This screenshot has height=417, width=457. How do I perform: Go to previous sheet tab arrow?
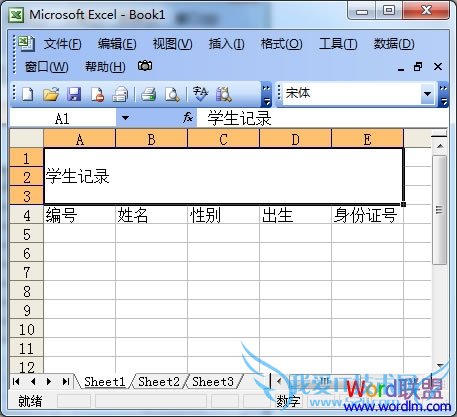click(x=33, y=381)
